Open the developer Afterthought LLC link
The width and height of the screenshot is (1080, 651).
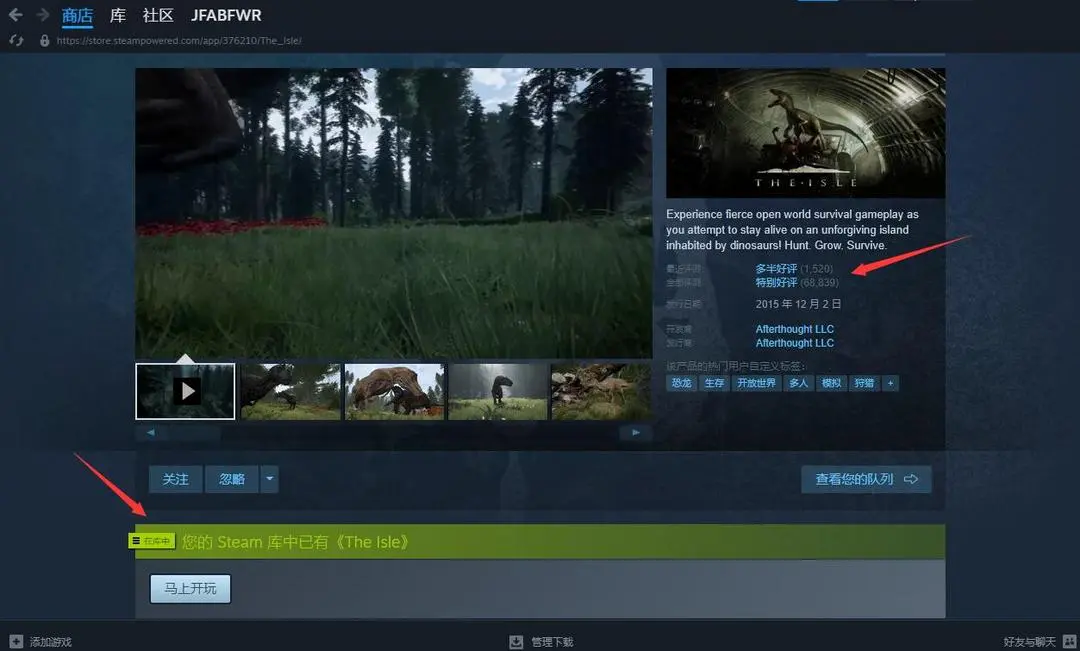click(795, 329)
